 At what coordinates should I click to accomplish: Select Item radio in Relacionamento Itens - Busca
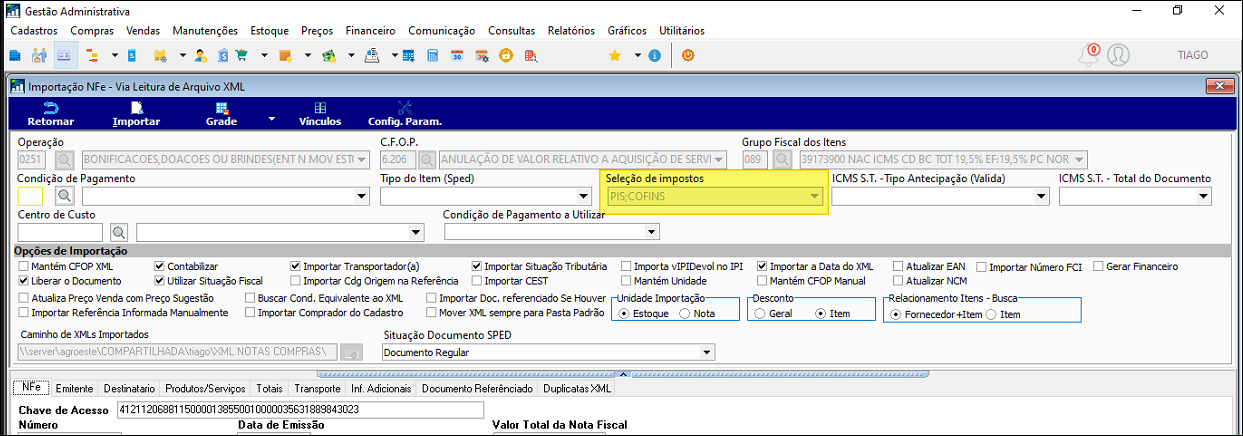[x=990, y=313]
